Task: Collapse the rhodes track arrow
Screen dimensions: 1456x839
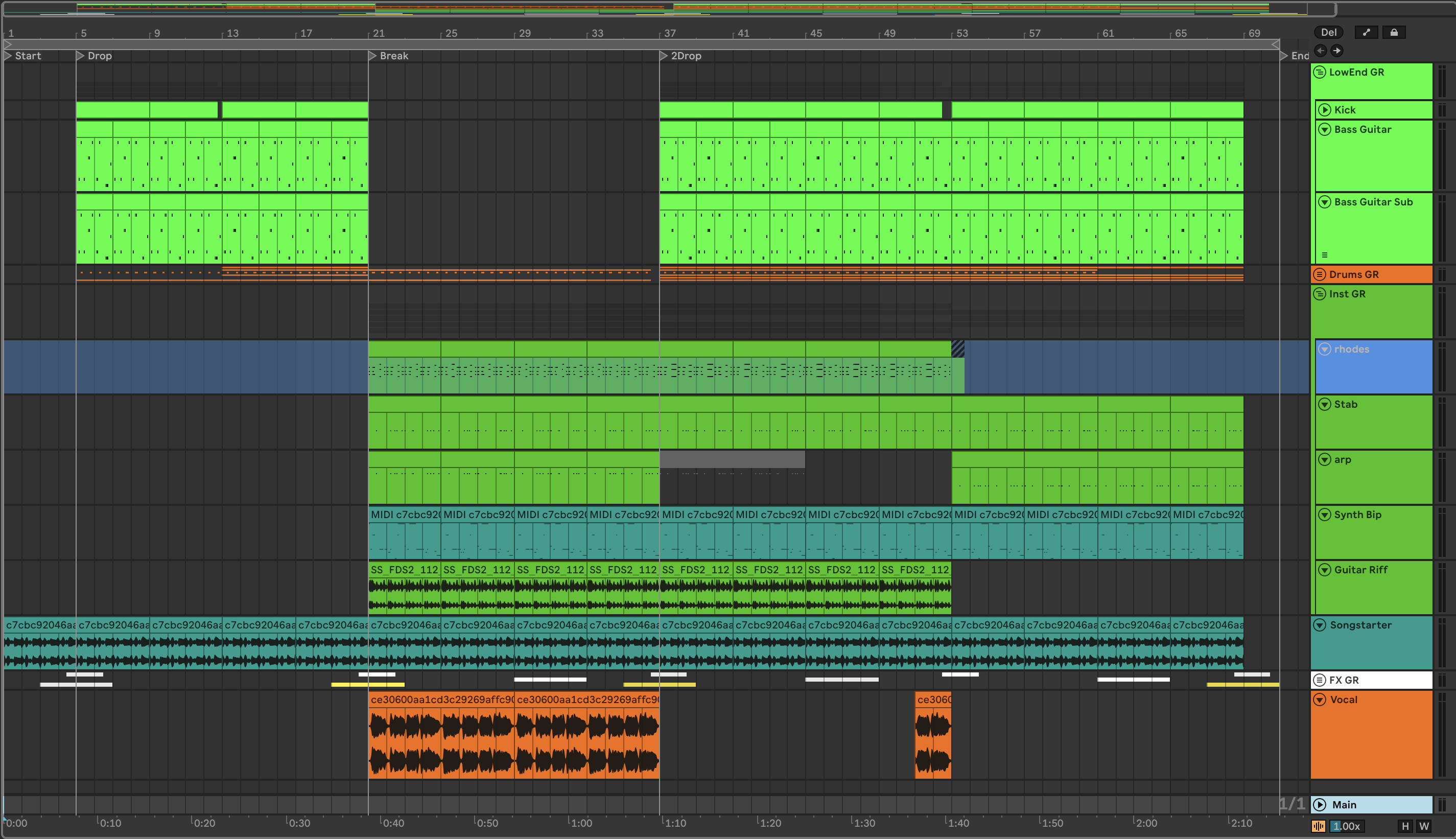Action: tap(1325, 349)
